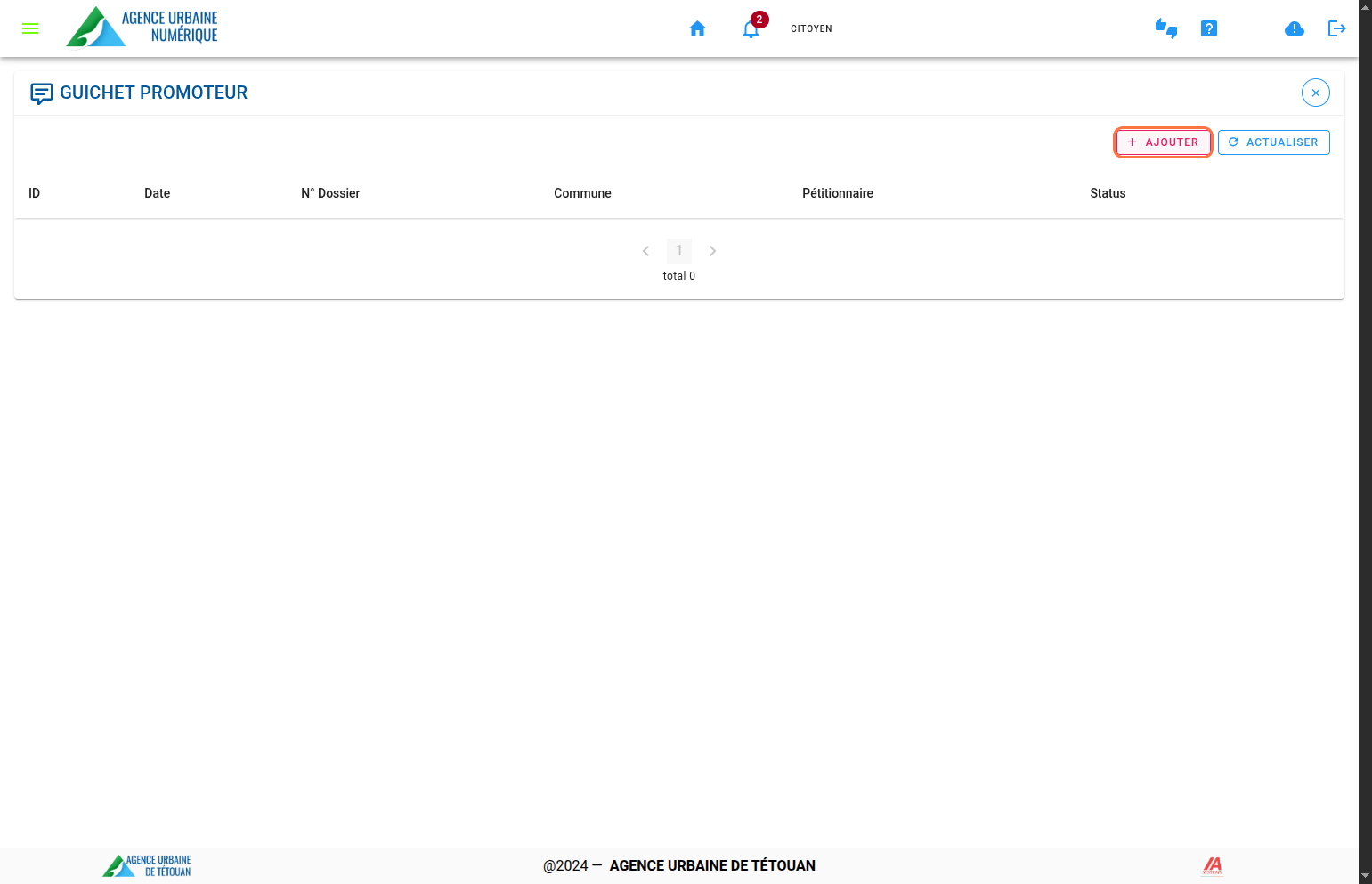Image resolution: width=1372 pixels, height=884 pixels.
Task: Open the help question mark icon
Action: click(x=1208, y=28)
